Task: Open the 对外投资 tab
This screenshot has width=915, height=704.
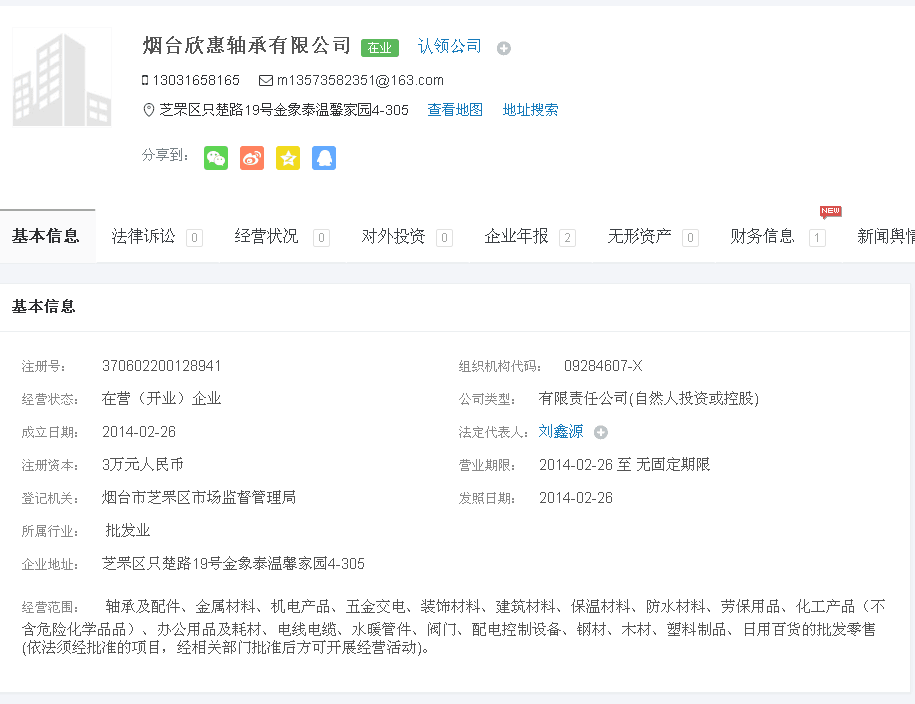Action: point(393,237)
